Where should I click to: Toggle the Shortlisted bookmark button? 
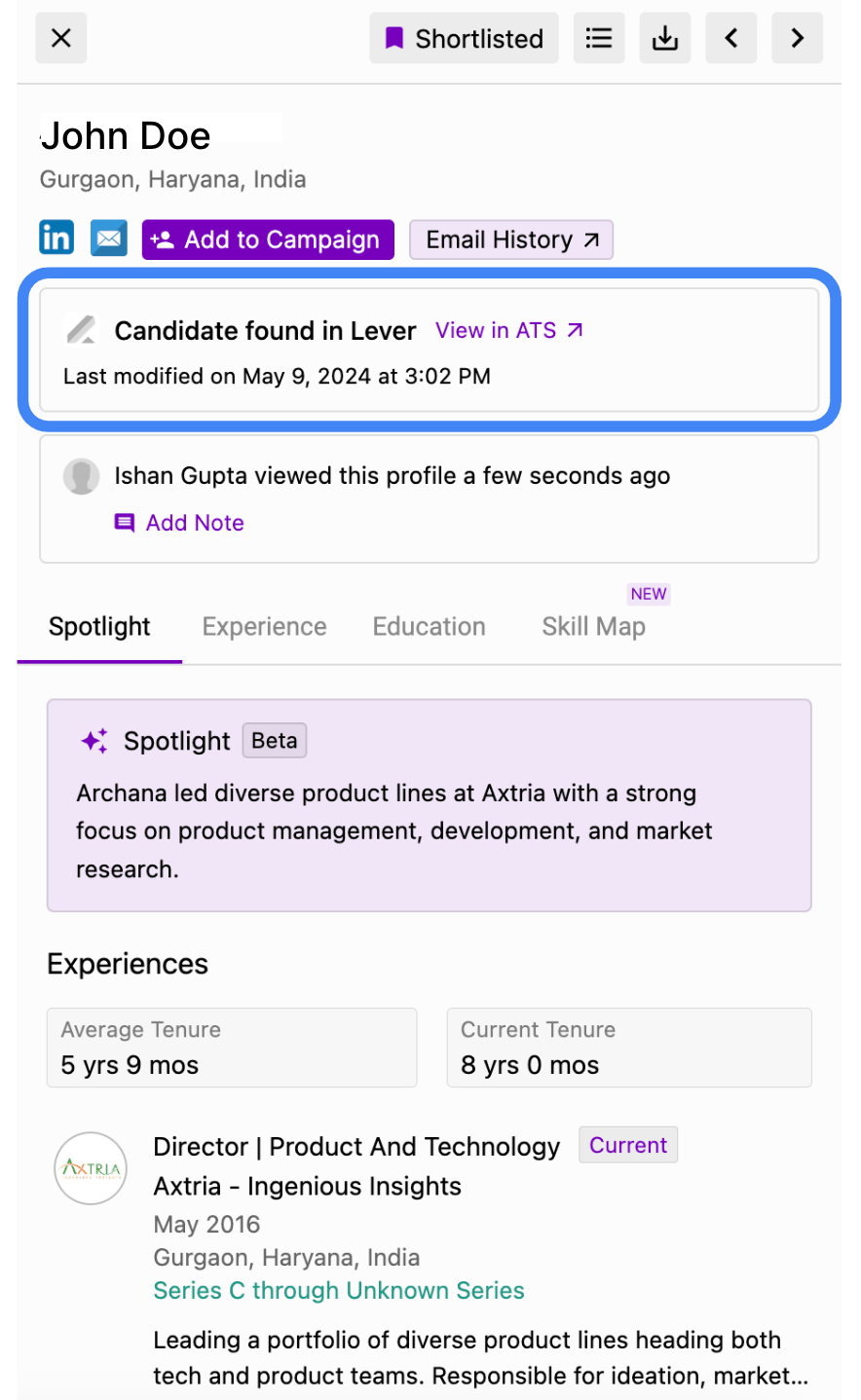point(464,39)
